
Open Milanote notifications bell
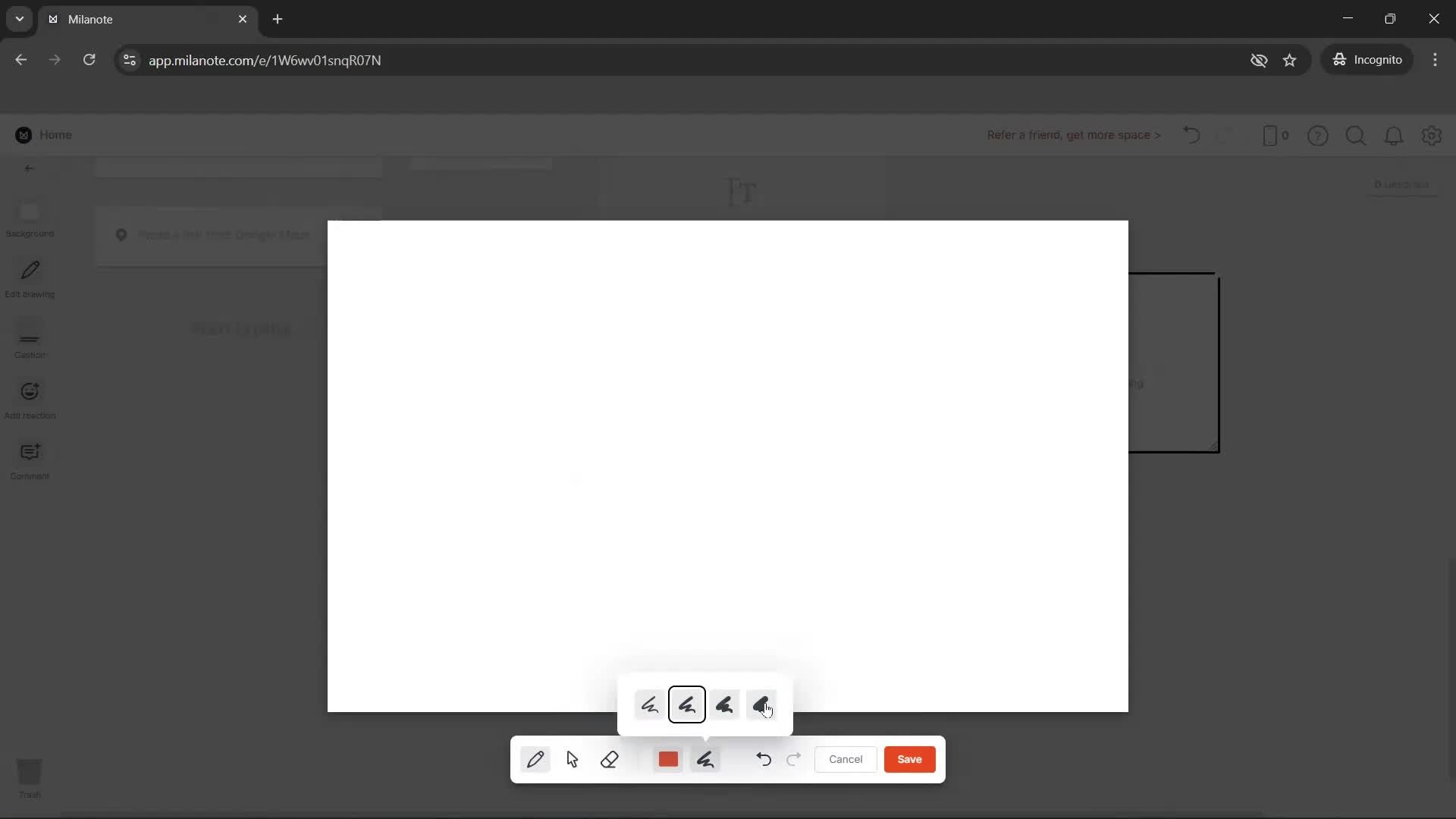click(x=1395, y=135)
